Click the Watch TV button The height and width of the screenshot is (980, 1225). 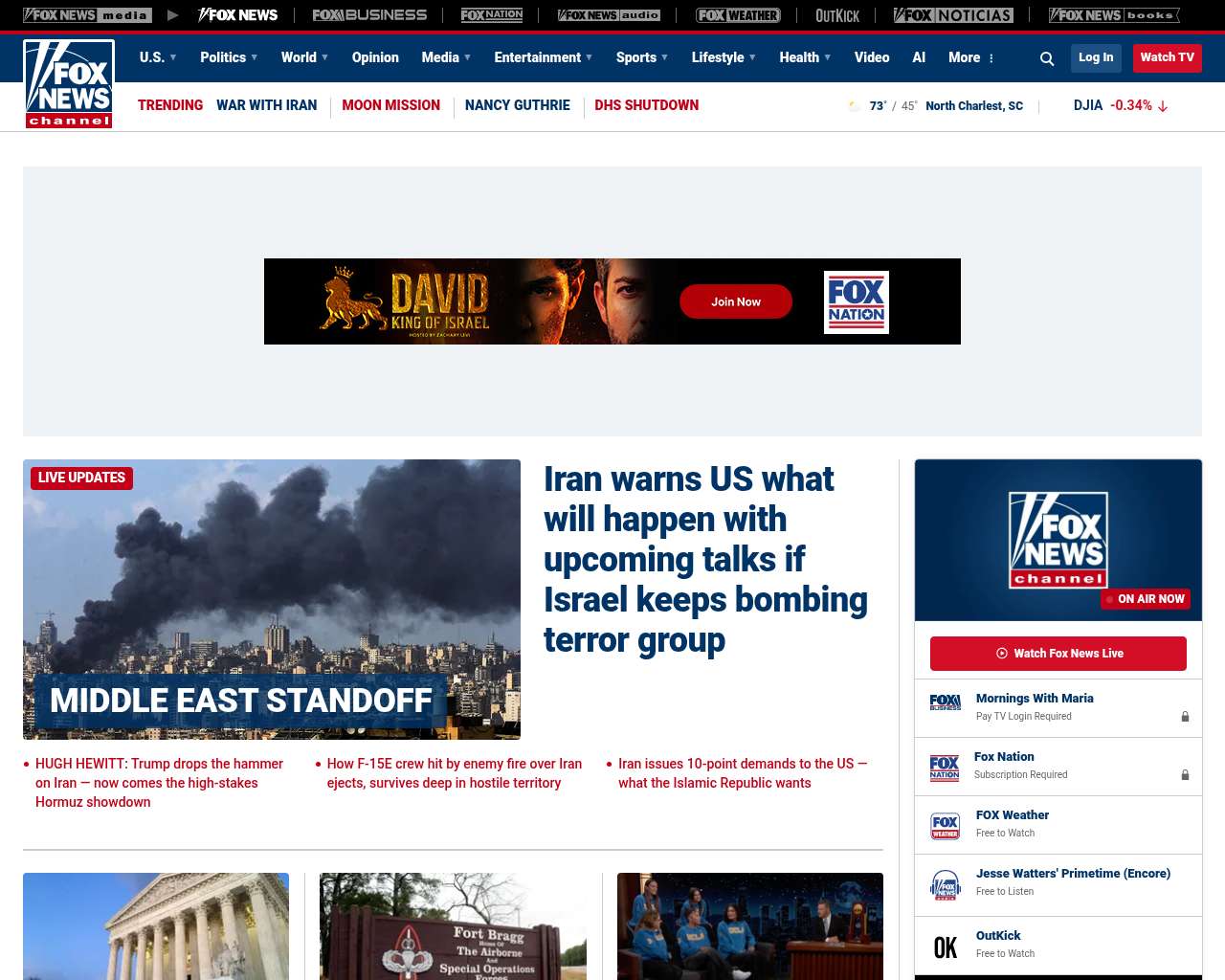coord(1167,57)
